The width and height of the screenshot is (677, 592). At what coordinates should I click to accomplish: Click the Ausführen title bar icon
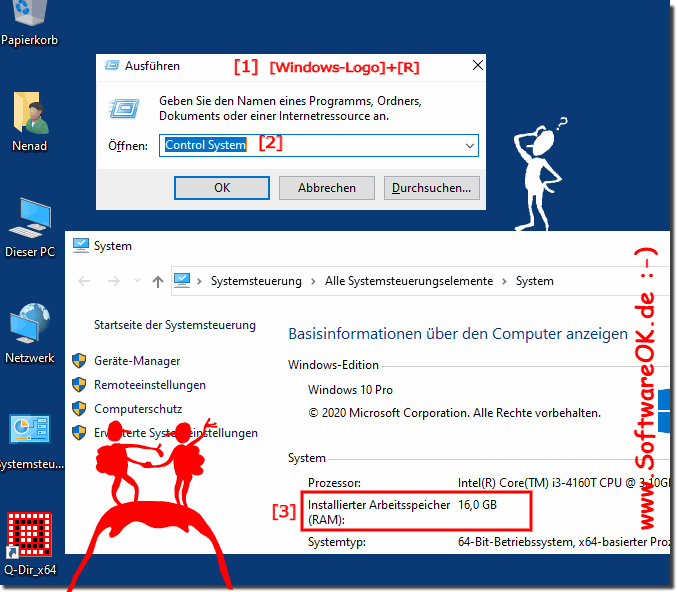tap(112, 66)
